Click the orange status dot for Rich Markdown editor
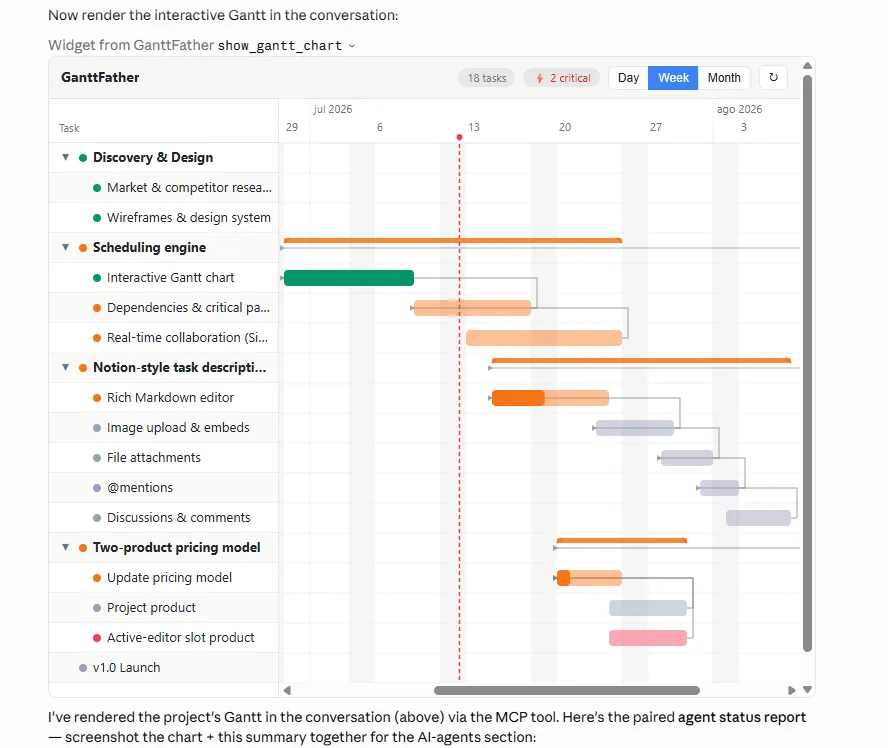The height and width of the screenshot is (748, 888). tap(97, 398)
